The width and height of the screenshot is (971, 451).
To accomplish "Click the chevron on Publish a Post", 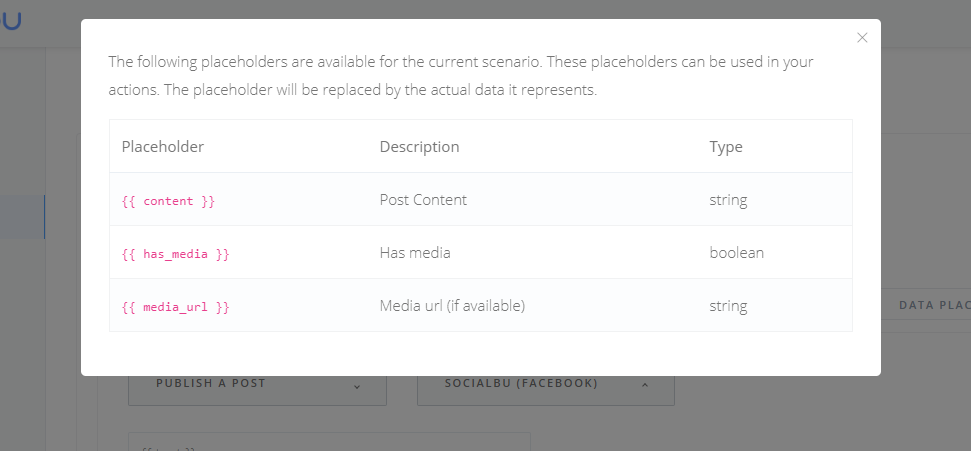I will 357,385.
